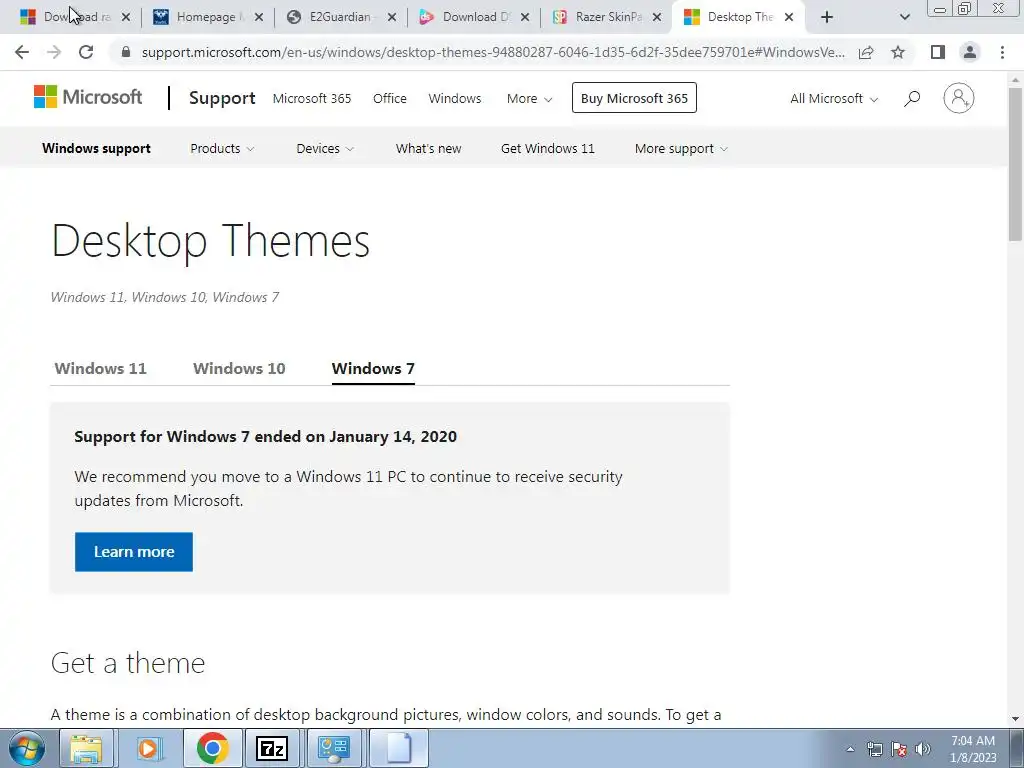Click the address bar URL field
The width and height of the screenshot is (1024, 768).
coord(493,52)
